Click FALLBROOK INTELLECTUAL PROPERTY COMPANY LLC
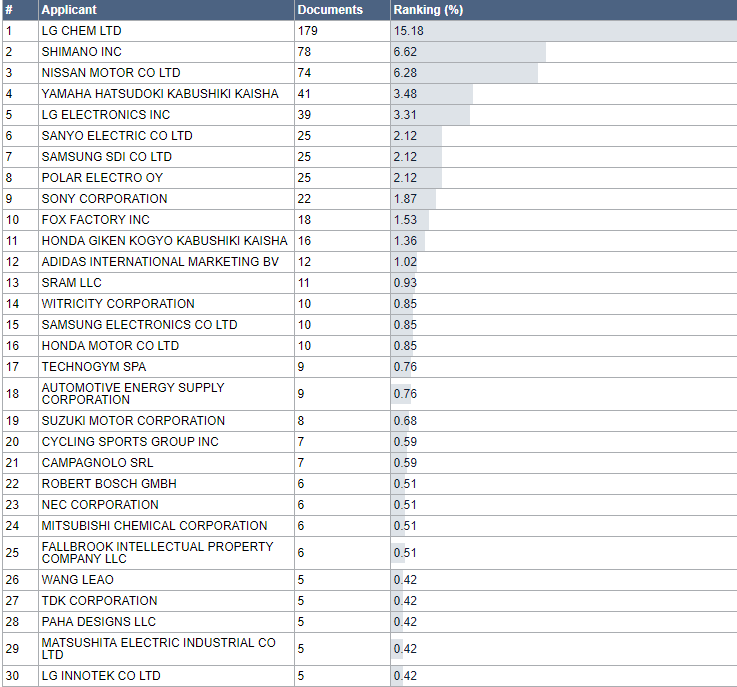The width and height of the screenshot is (737, 687). pyautogui.click(x=157, y=553)
